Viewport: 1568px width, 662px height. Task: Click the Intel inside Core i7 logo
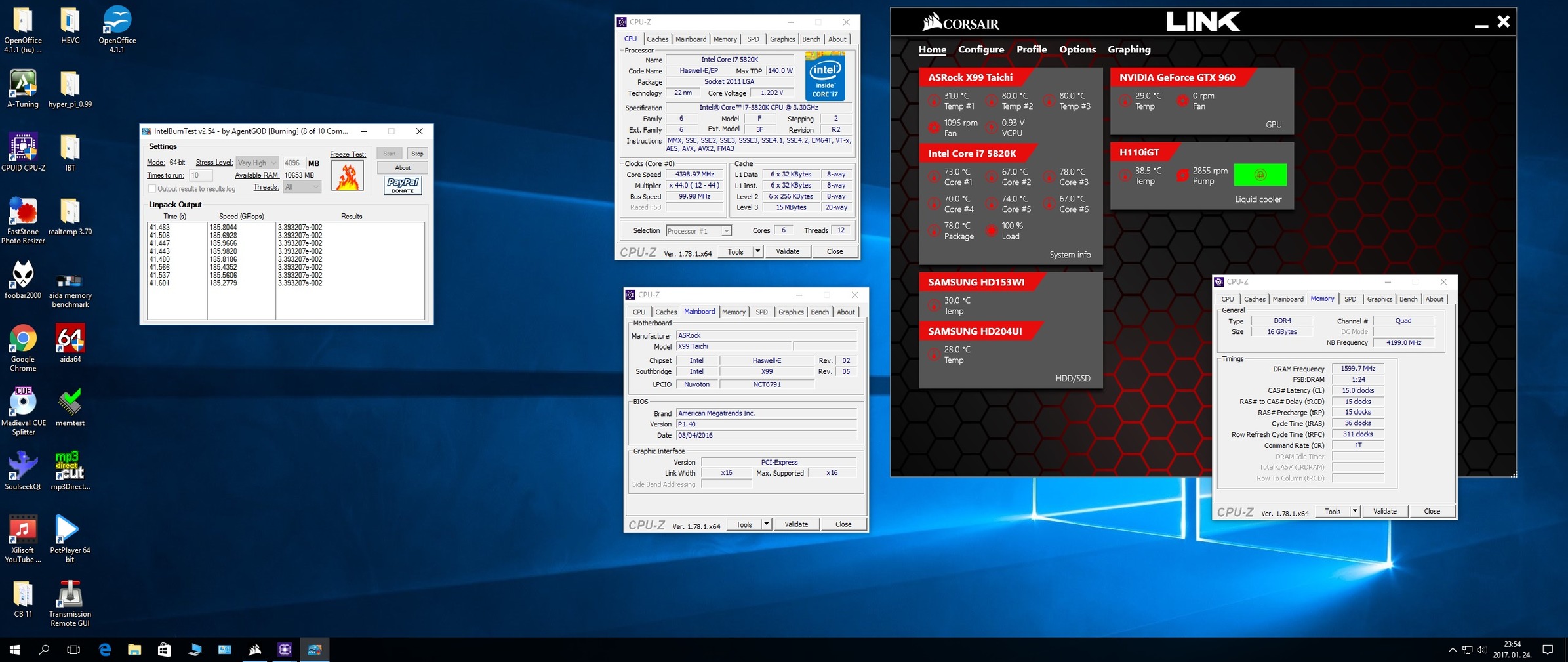[x=825, y=77]
